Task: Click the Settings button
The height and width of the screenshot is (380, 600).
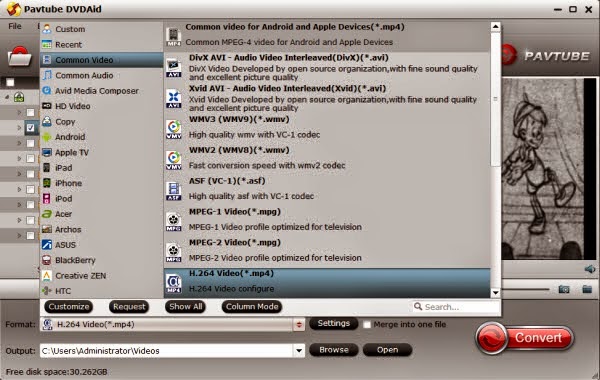Action: (x=334, y=323)
